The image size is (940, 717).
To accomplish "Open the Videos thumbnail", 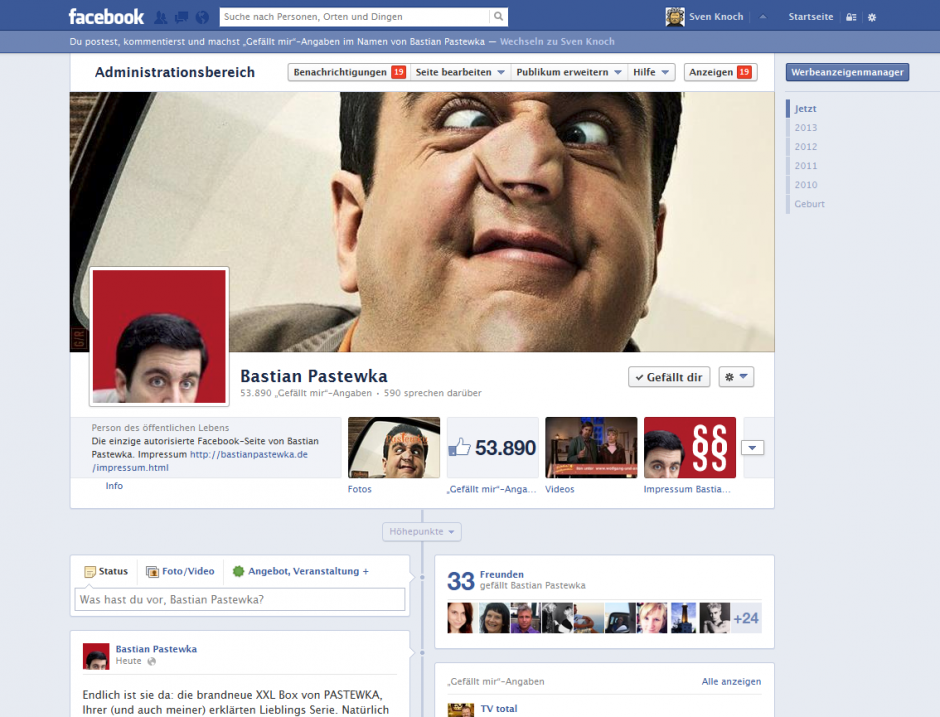I will pyautogui.click(x=591, y=447).
